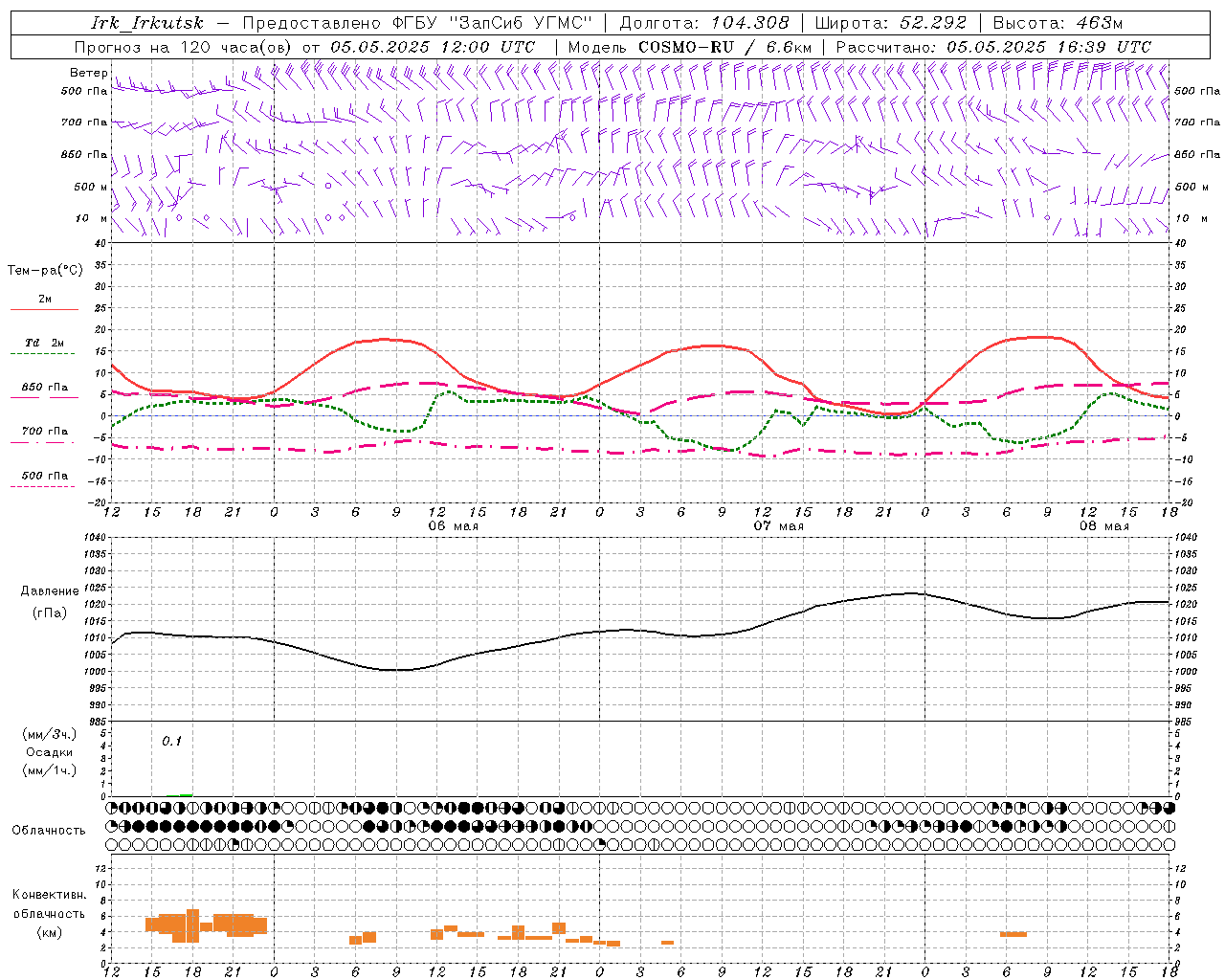The width and height of the screenshot is (1225, 980).
Task: Click the lone orange convective bar on 08 мая
Action: 1013,934
